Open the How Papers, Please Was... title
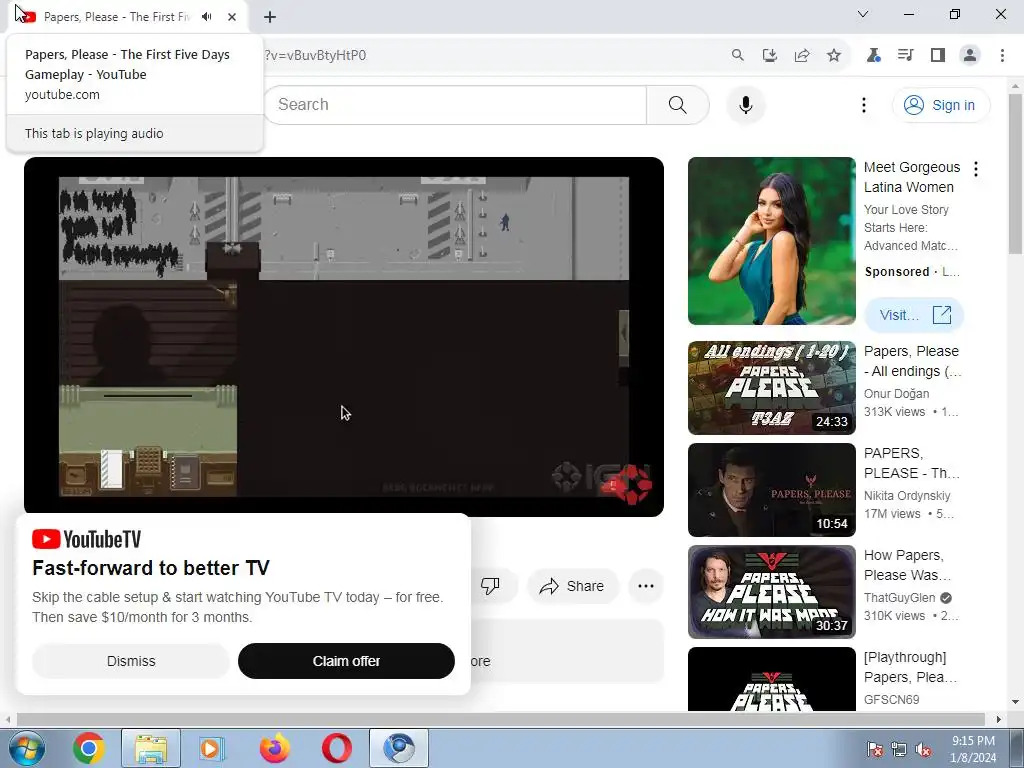 [x=907, y=565]
